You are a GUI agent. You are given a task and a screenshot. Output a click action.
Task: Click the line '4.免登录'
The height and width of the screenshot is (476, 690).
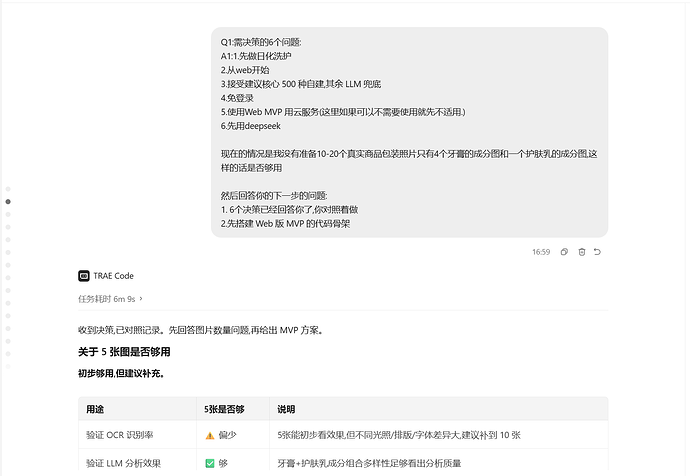coord(237,98)
